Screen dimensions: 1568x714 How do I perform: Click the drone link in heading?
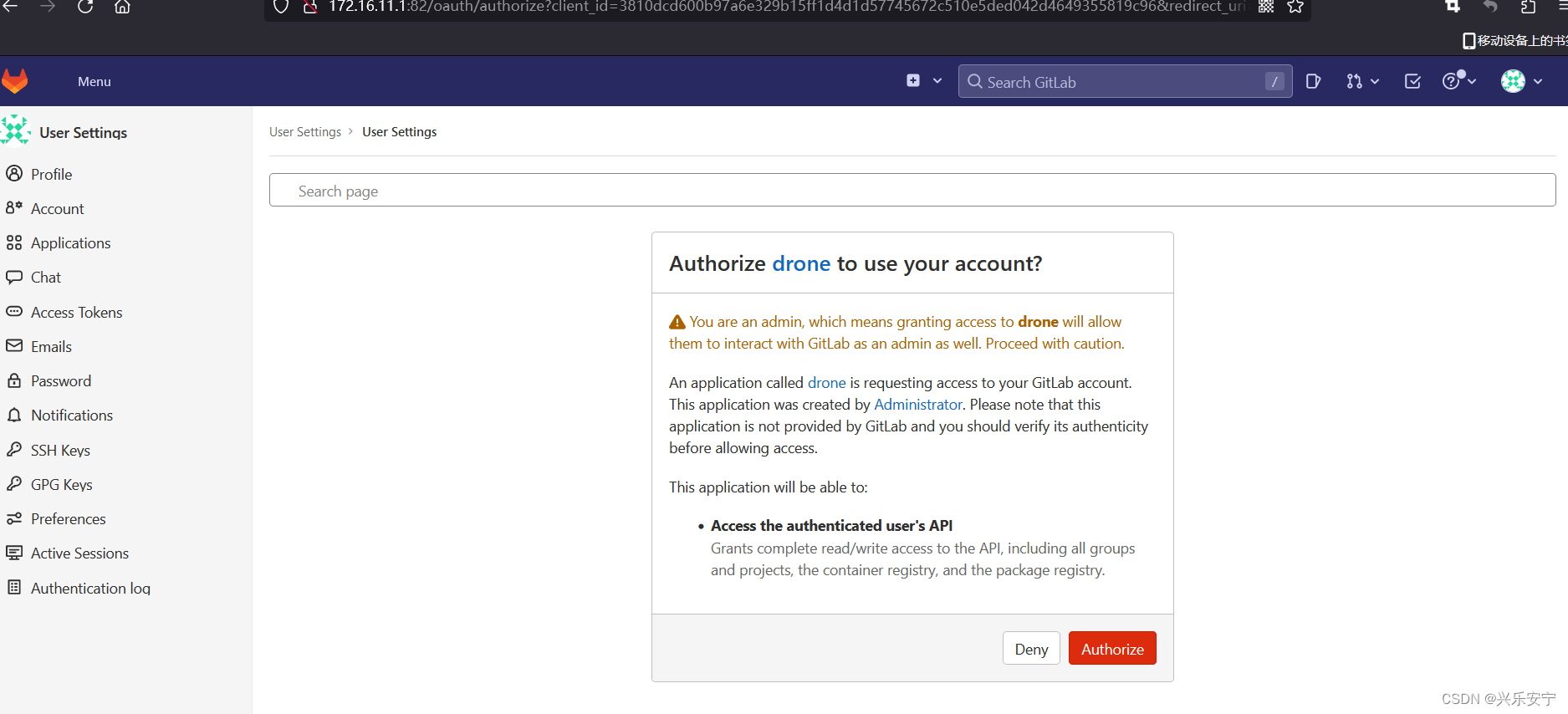tap(801, 263)
